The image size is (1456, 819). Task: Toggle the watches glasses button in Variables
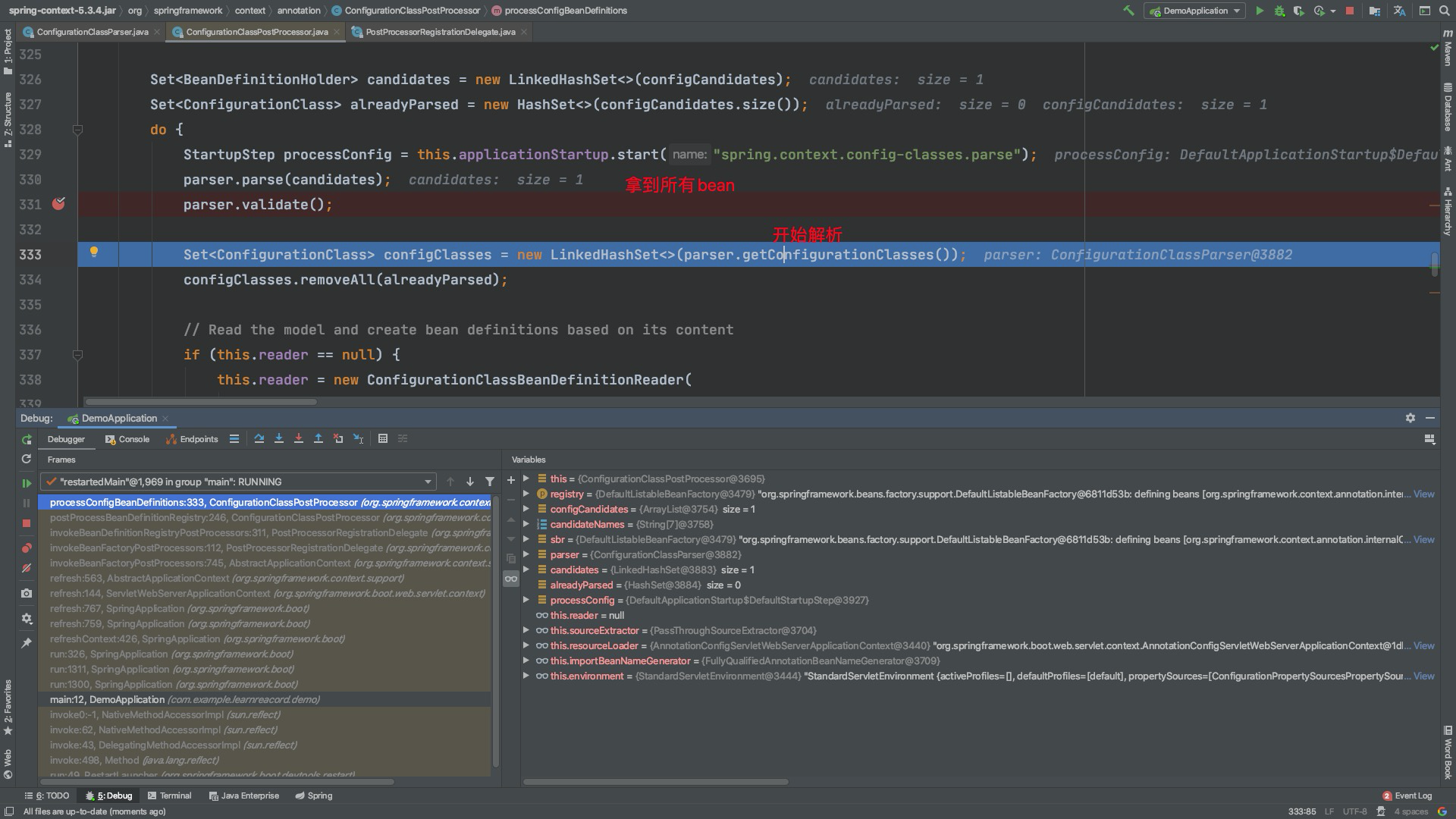(x=511, y=579)
